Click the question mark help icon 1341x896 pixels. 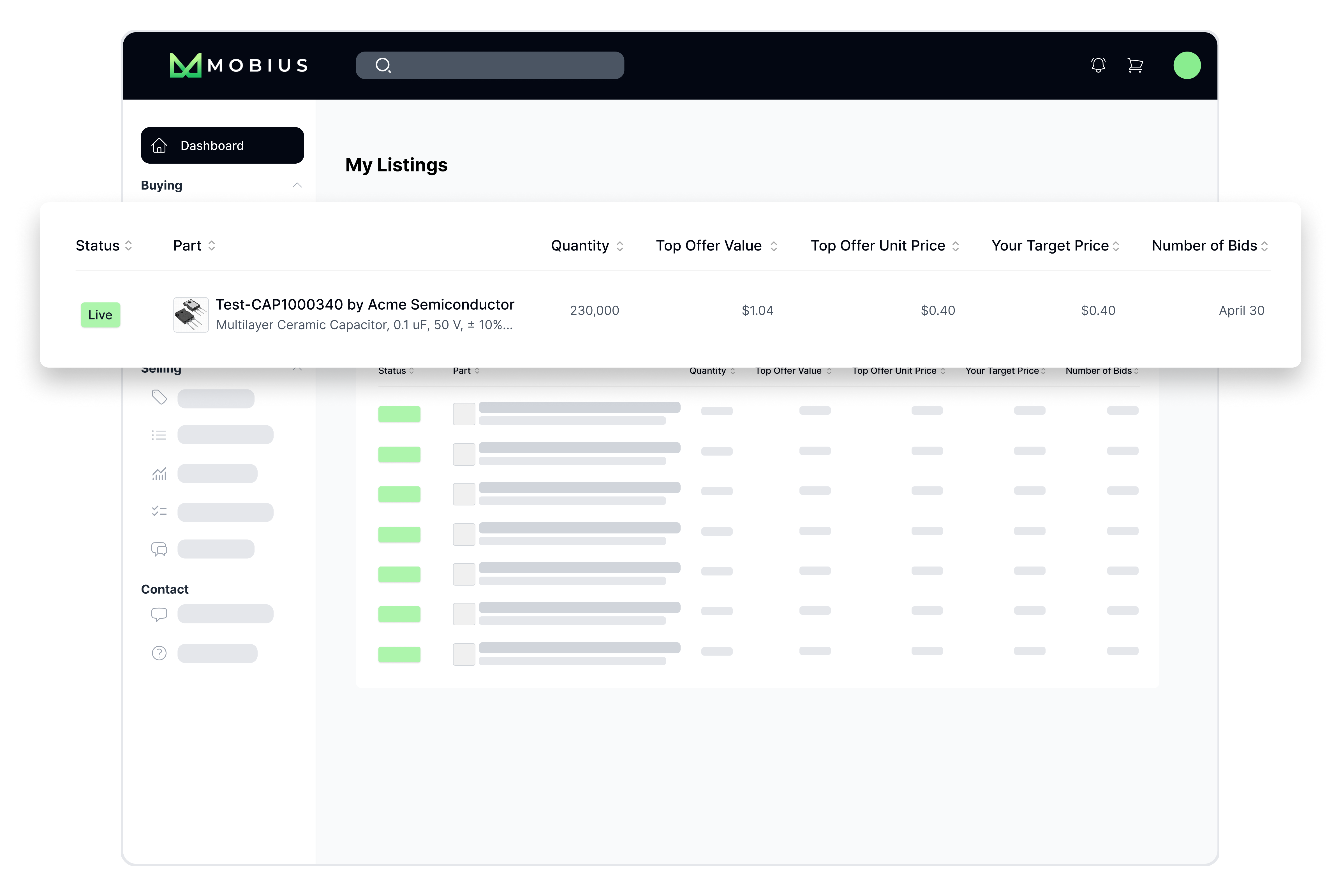pos(159,653)
